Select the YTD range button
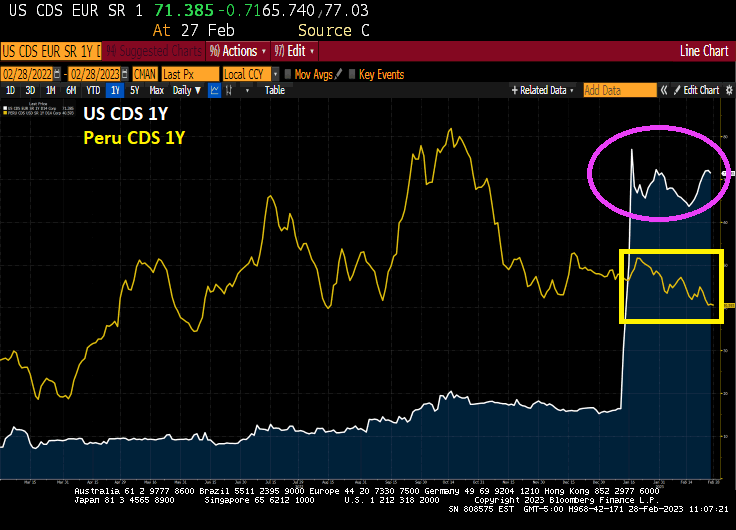 click(x=93, y=90)
